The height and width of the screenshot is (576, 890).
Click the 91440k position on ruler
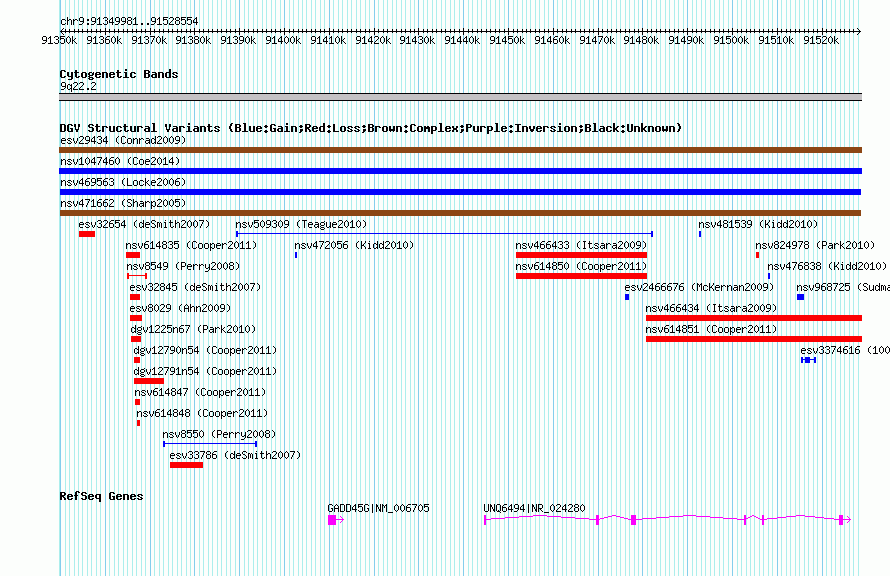pos(462,39)
